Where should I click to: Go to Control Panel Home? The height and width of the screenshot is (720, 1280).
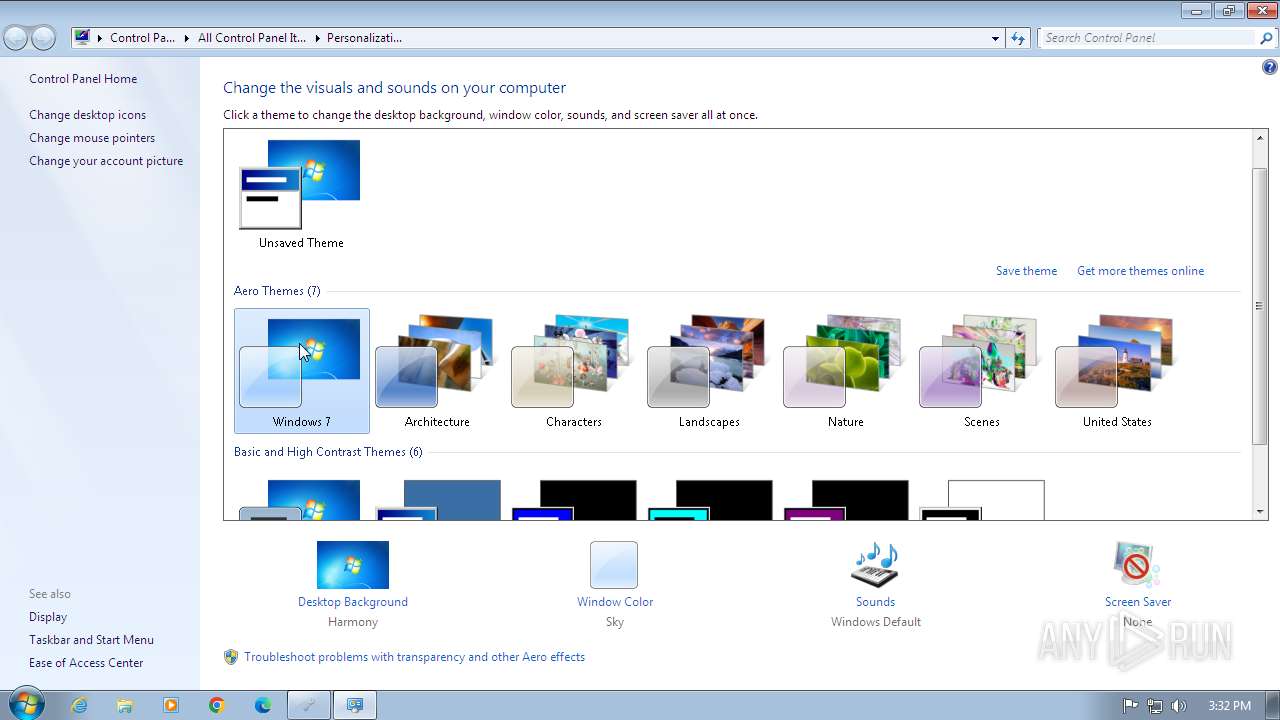pos(83,79)
